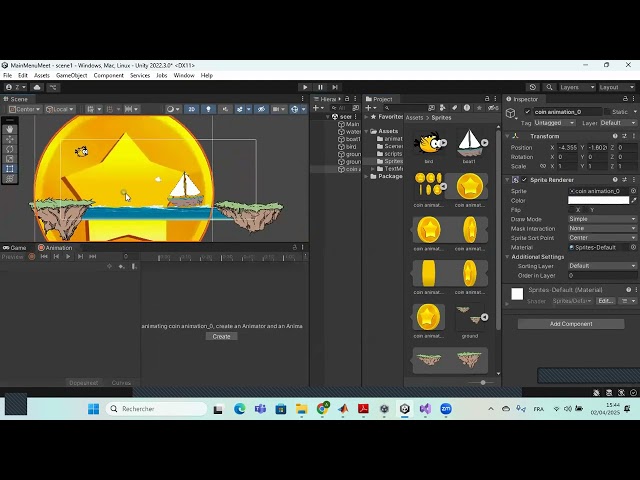Open the Layers dropdown
This screenshot has width=640, height=480.
tap(577, 87)
